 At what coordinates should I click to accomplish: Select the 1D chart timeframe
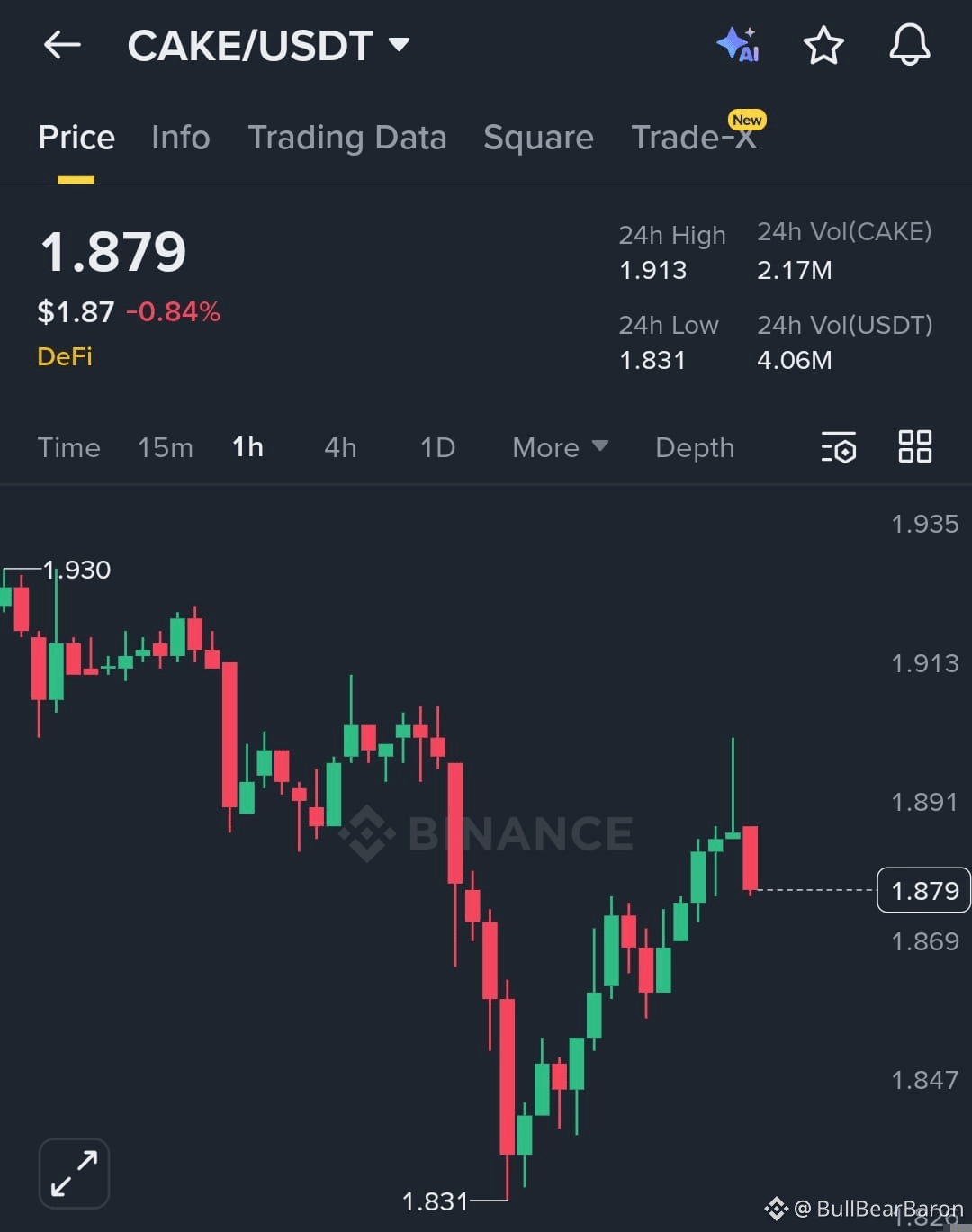click(x=436, y=447)
